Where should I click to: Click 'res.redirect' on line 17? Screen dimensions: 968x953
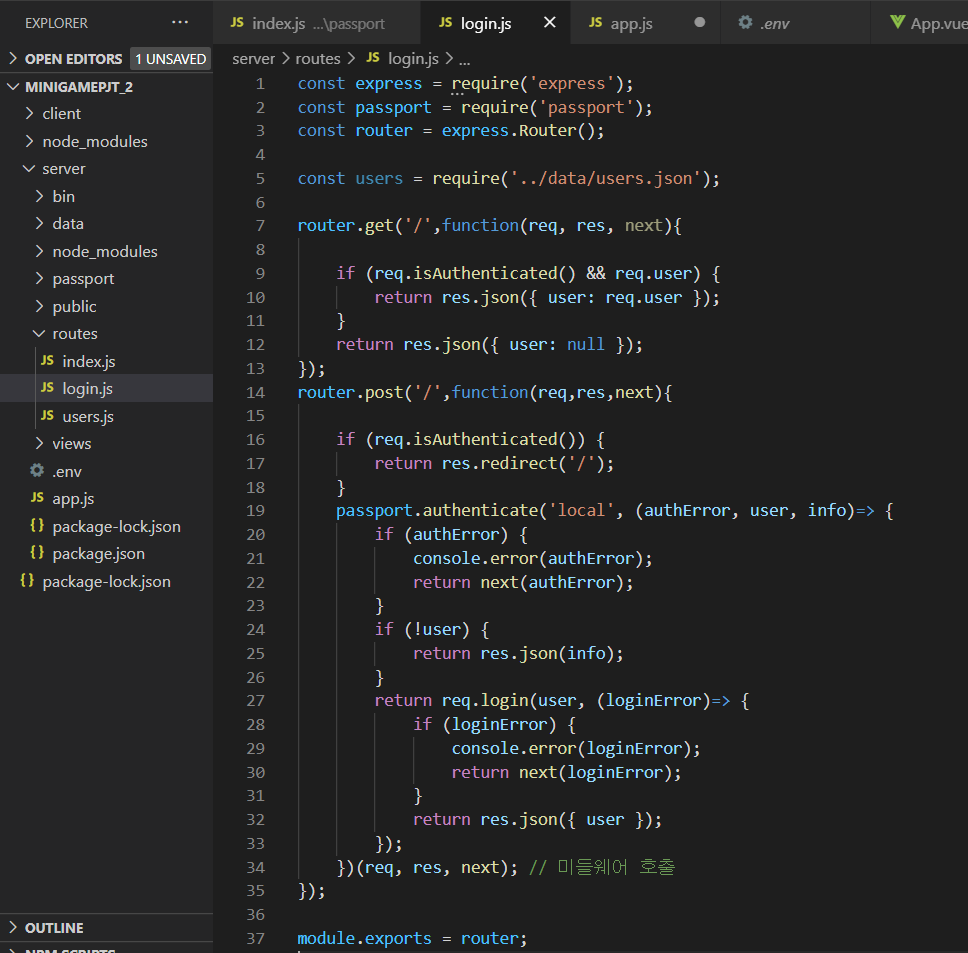click(499, 463)
